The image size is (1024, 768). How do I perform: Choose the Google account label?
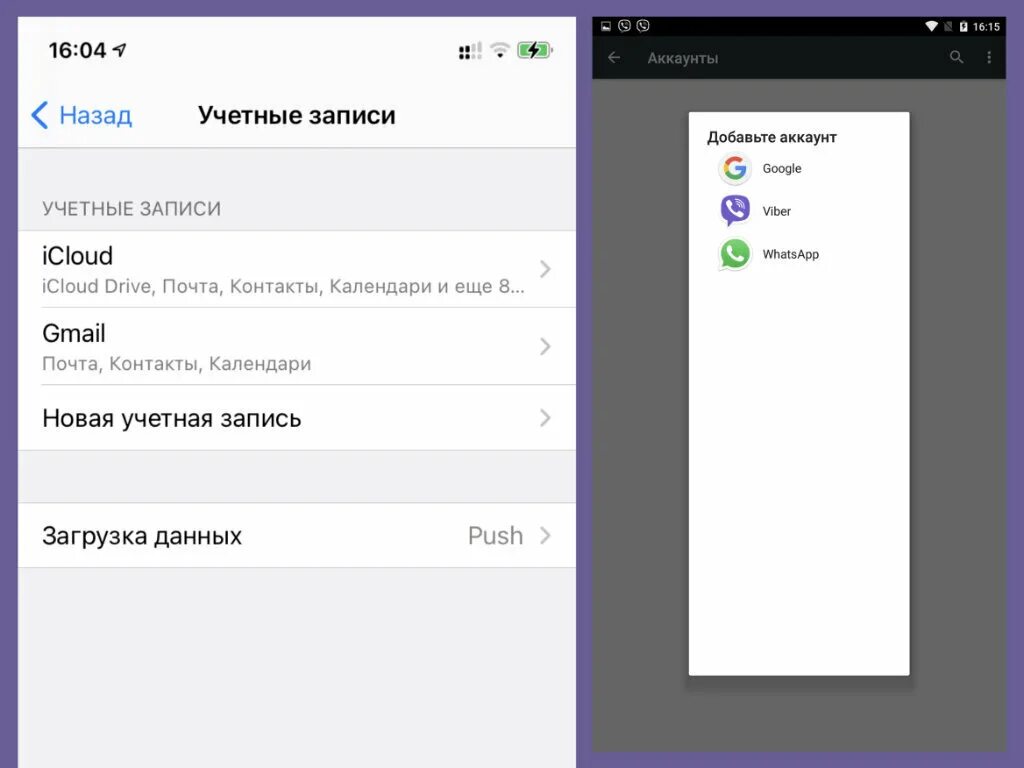pyautogui.click(x=782, y=168)
